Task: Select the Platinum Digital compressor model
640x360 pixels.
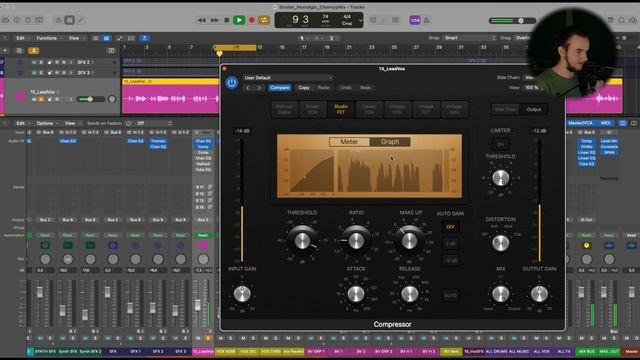Action: (284, 109)
